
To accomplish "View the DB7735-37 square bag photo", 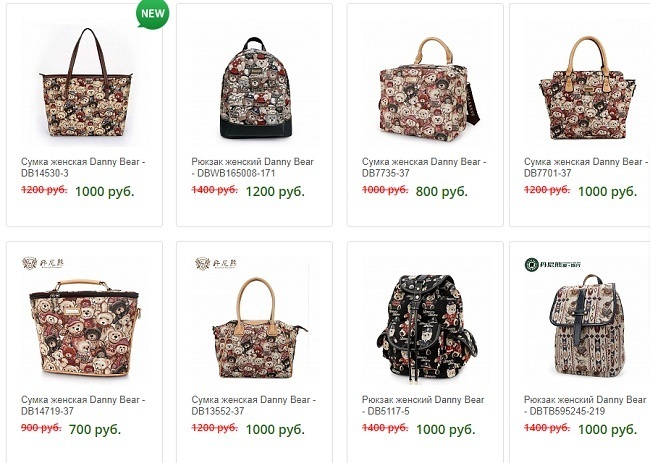I will point(423,88).
